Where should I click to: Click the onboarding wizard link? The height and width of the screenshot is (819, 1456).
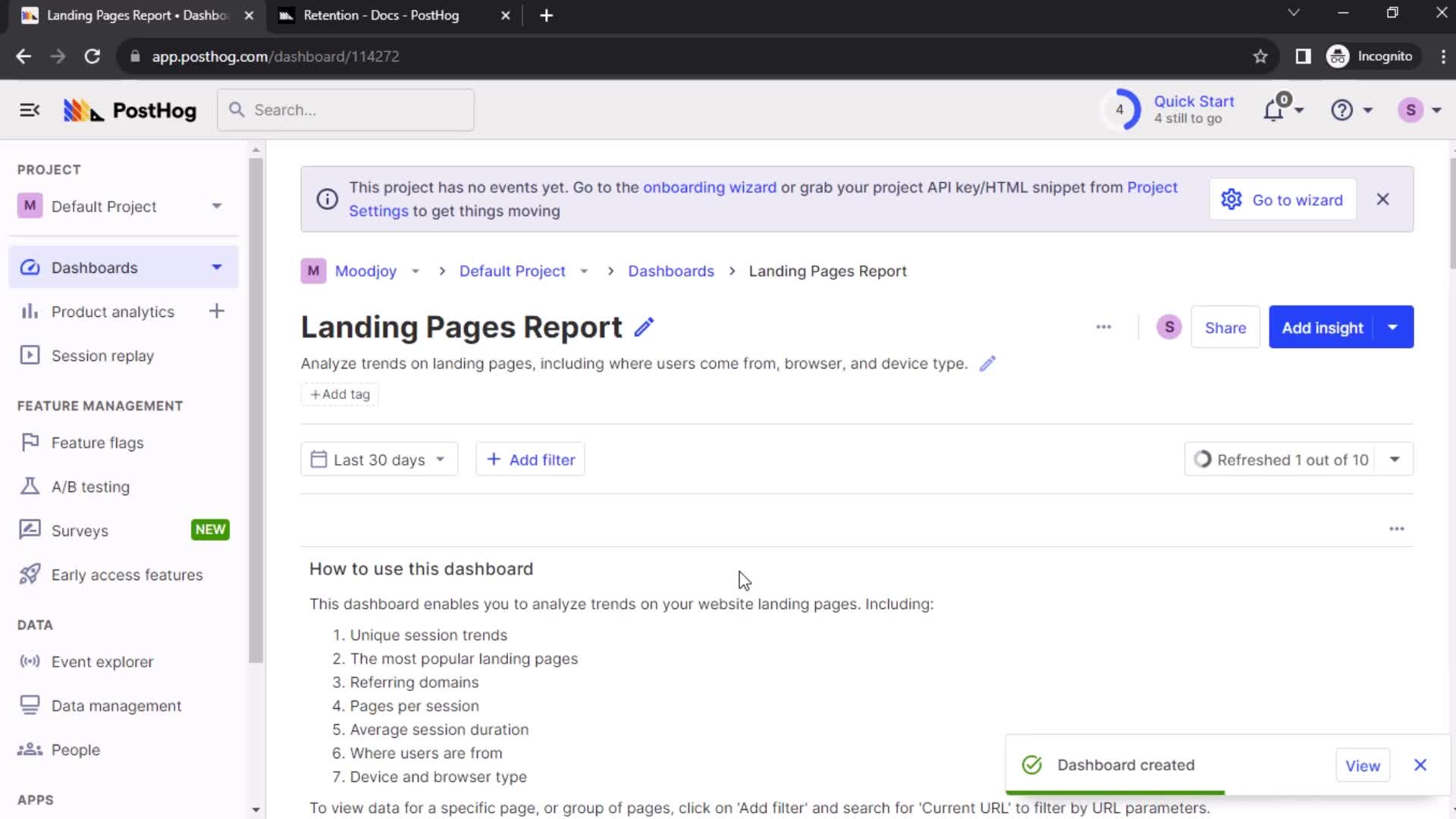point(710,187)
